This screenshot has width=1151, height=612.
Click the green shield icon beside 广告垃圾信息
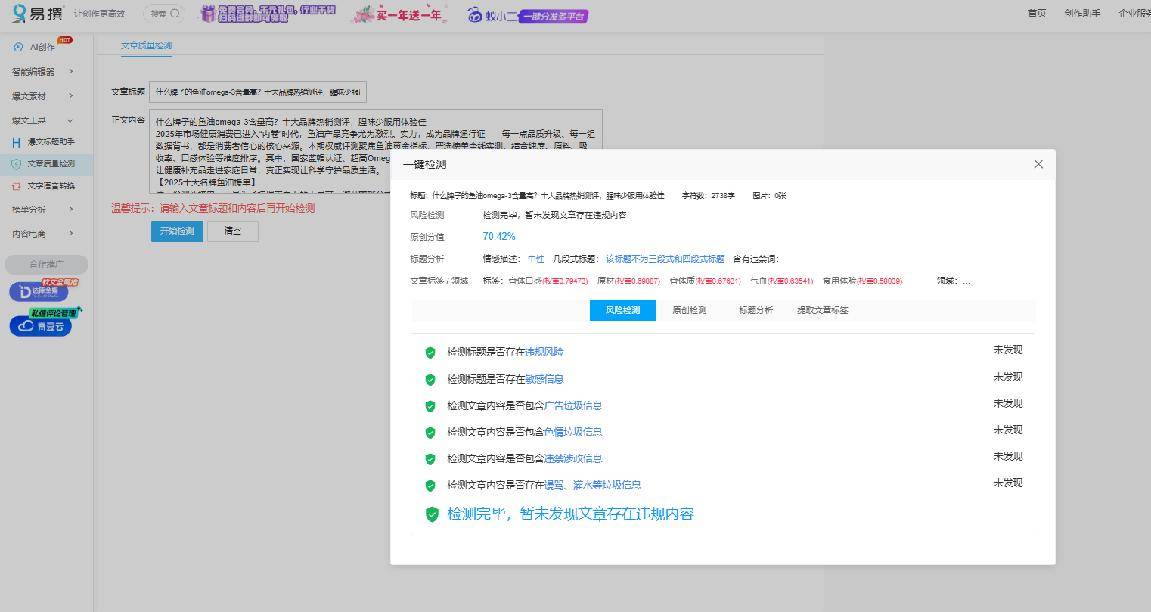click(x=430, y=406)
